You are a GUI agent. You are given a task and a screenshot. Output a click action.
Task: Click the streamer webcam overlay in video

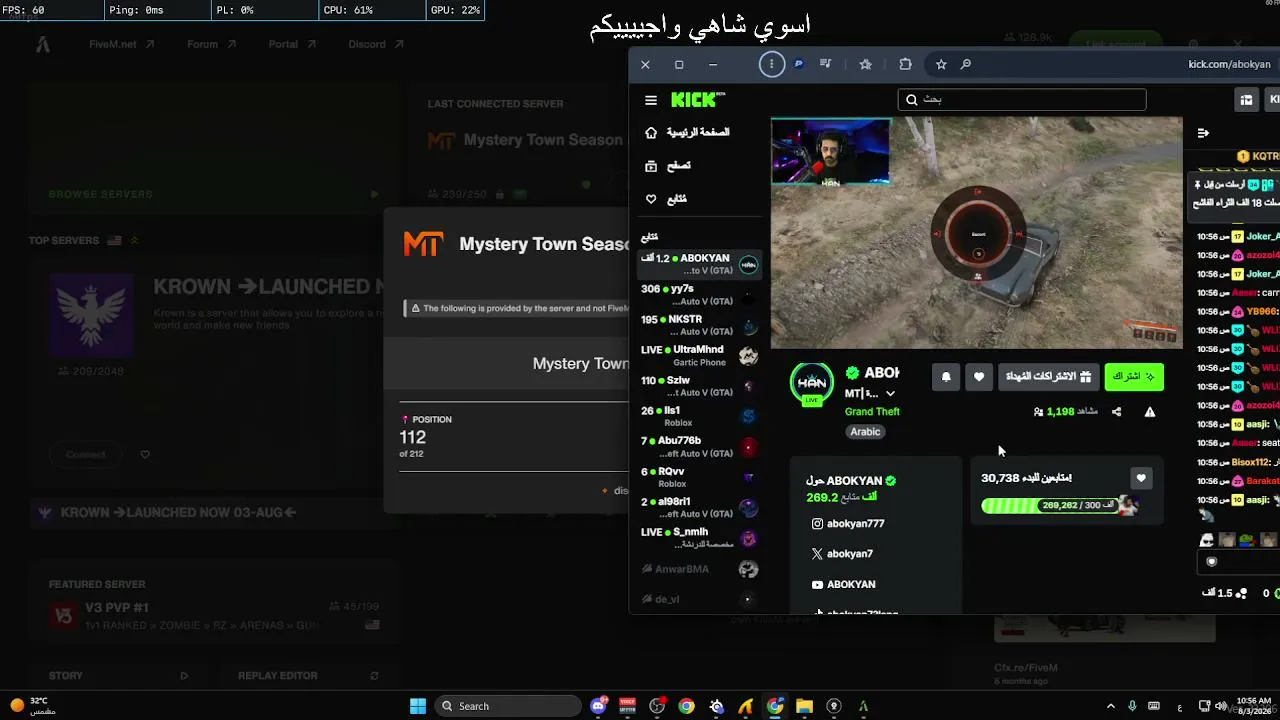coord(830,152)
